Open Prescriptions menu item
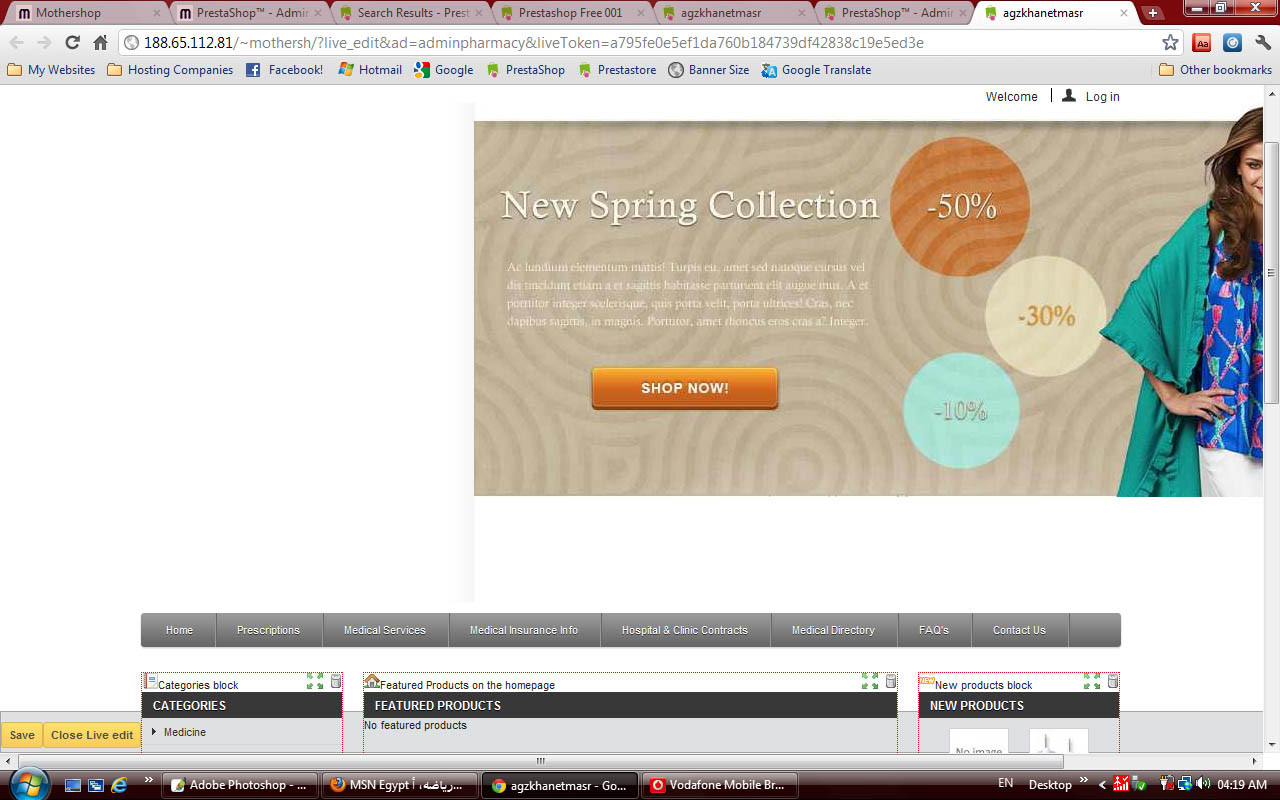 (268, 630)
